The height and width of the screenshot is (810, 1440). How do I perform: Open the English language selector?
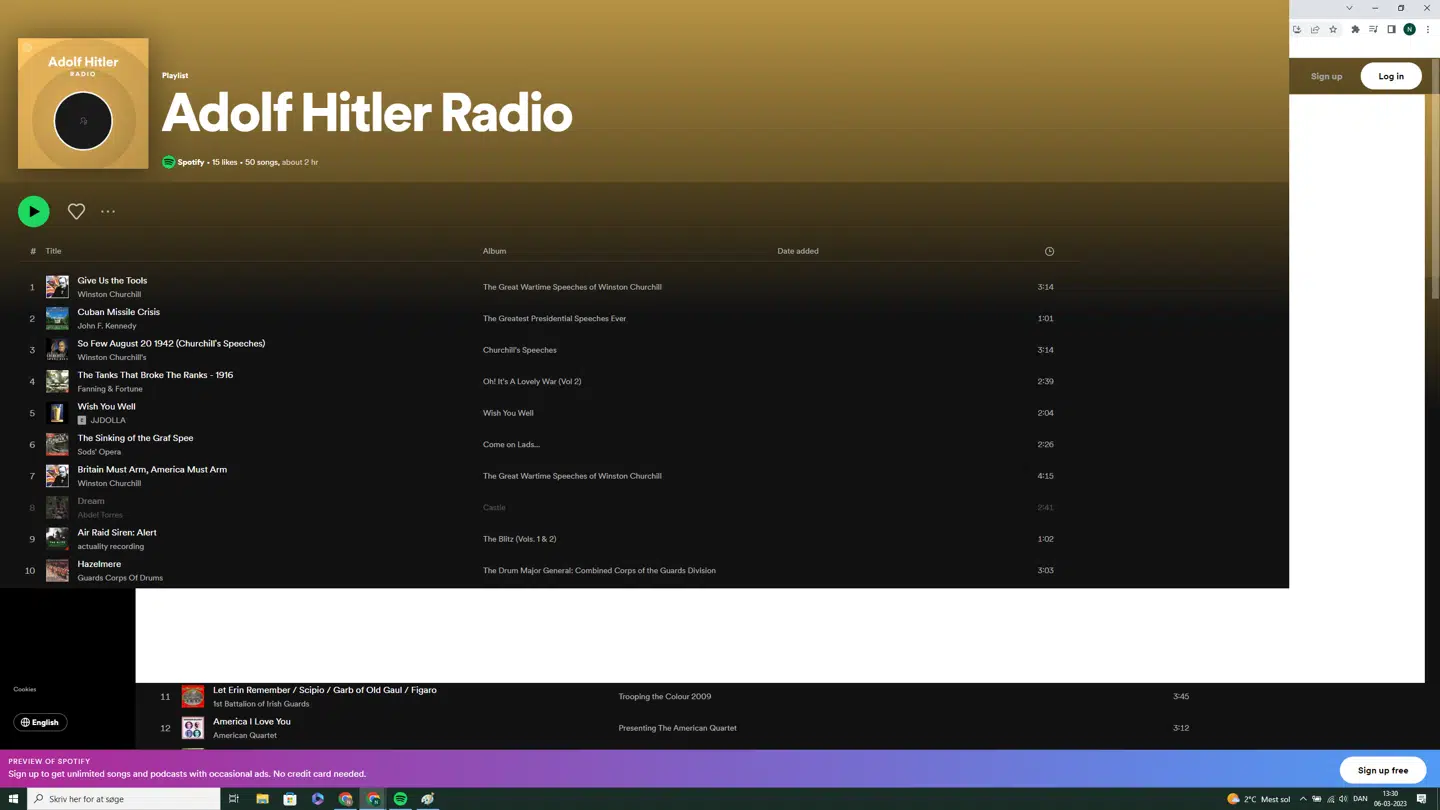[40, 722]
